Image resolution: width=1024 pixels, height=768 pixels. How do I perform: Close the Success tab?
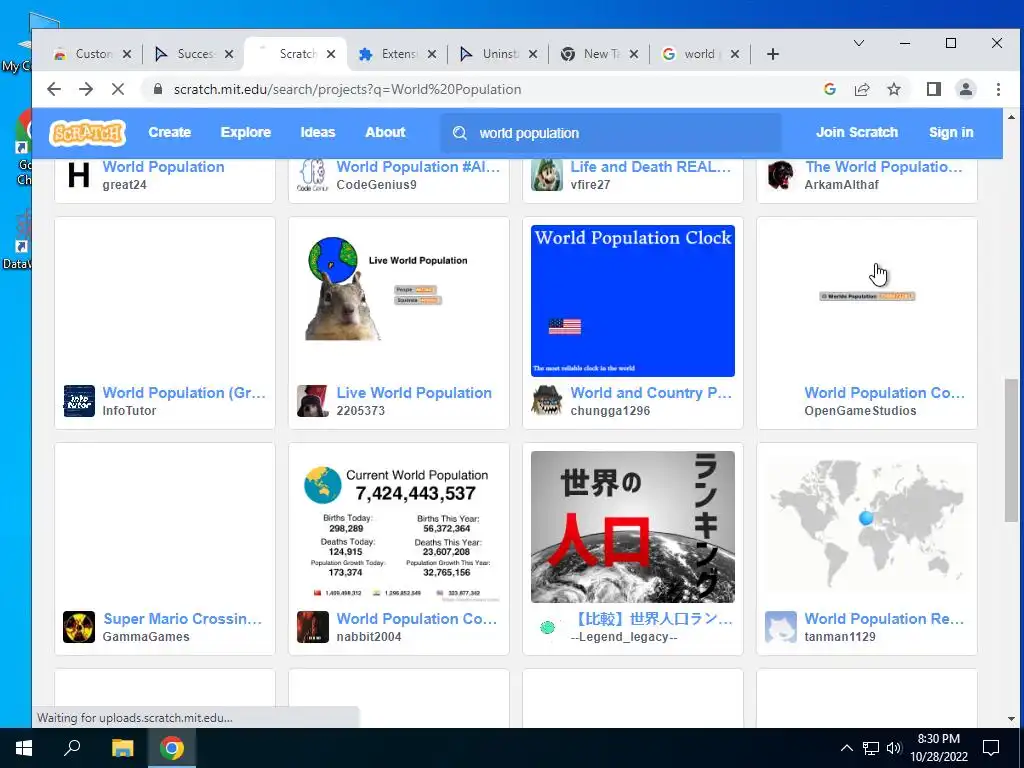click(229, 54)
